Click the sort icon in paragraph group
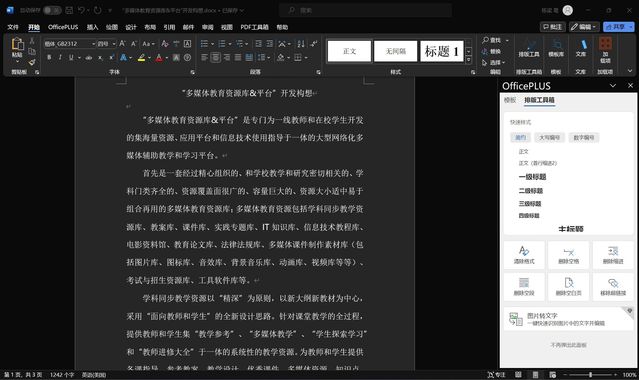 (x=301, y=44)
